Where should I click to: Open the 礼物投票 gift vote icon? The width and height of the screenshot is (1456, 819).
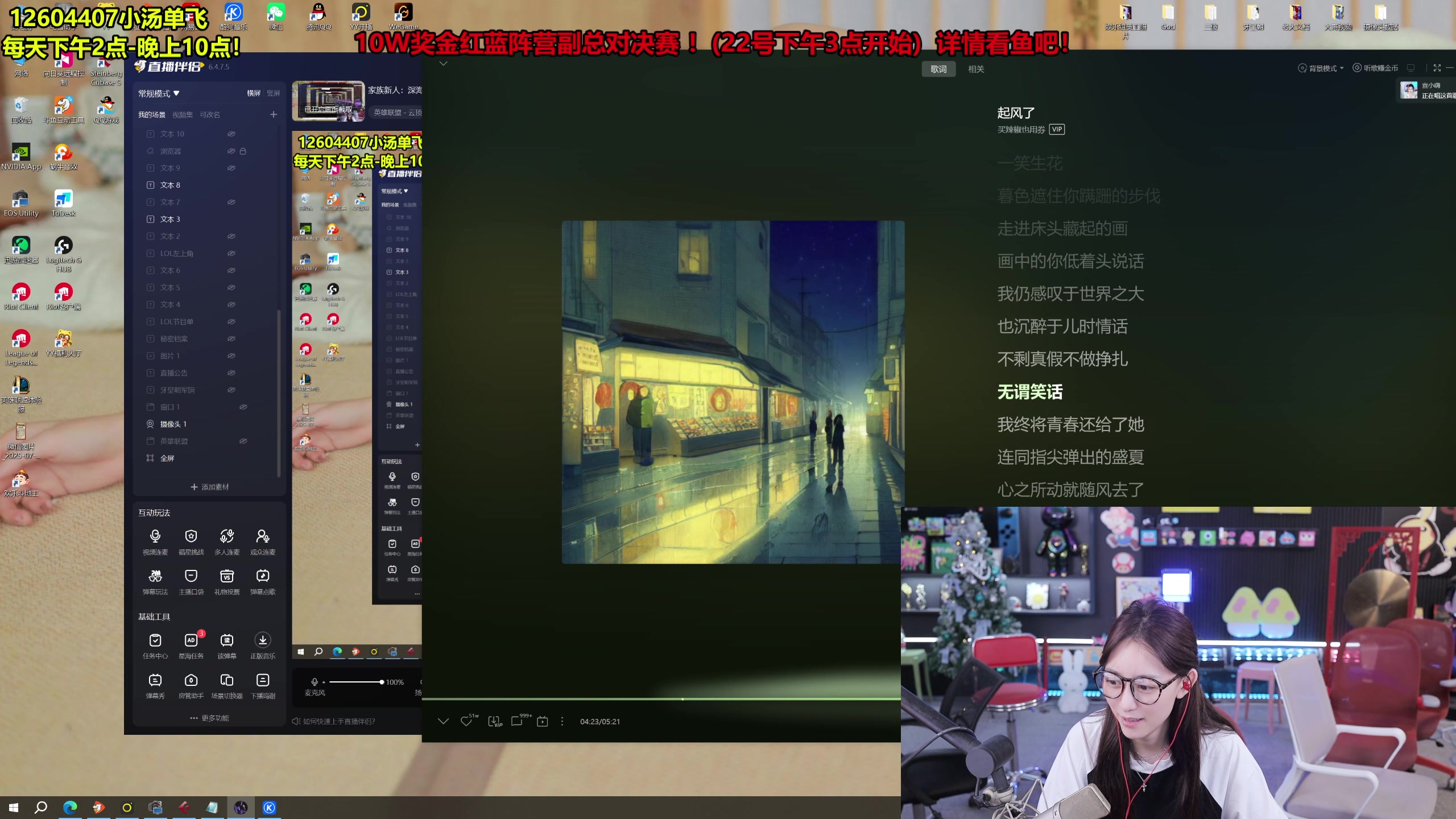(x=227, y=581)
